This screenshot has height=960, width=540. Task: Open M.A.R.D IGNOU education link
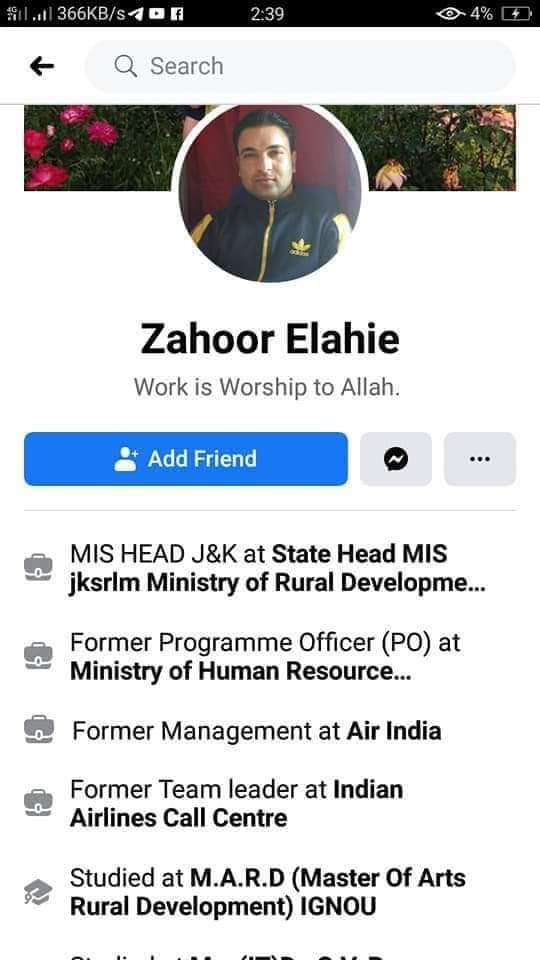(268, 892)
